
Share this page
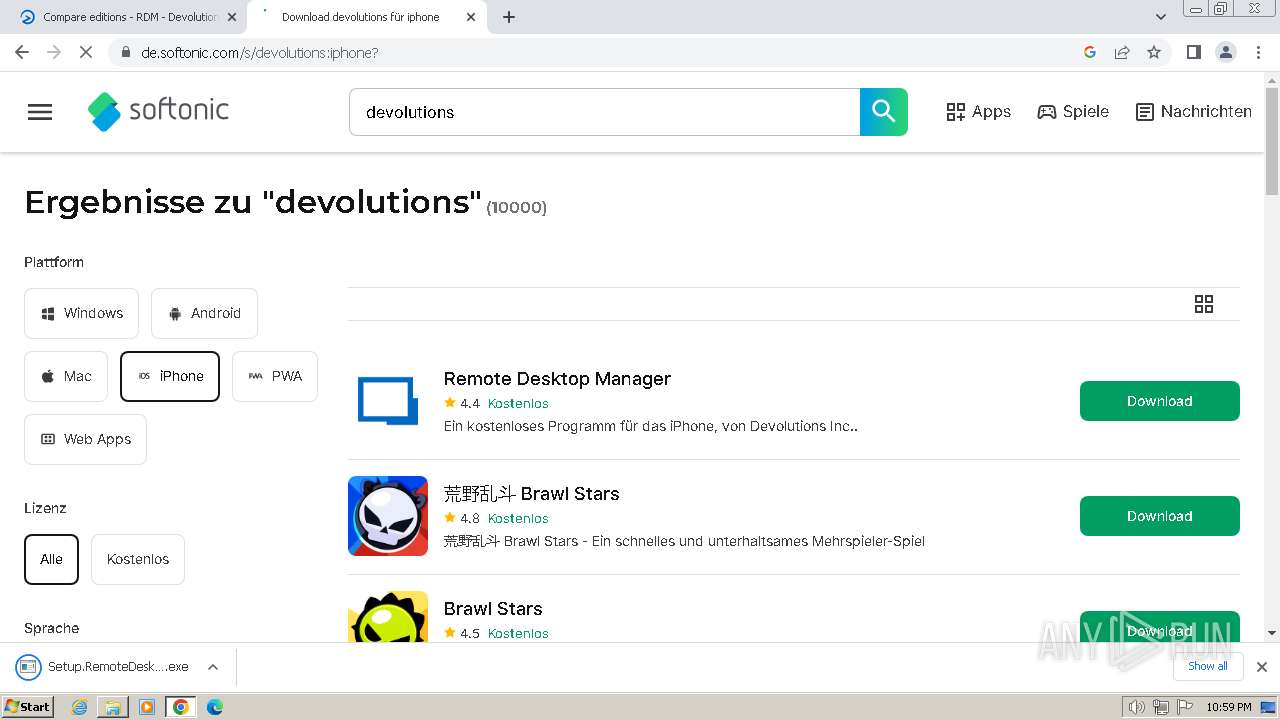coord(1122,52)
